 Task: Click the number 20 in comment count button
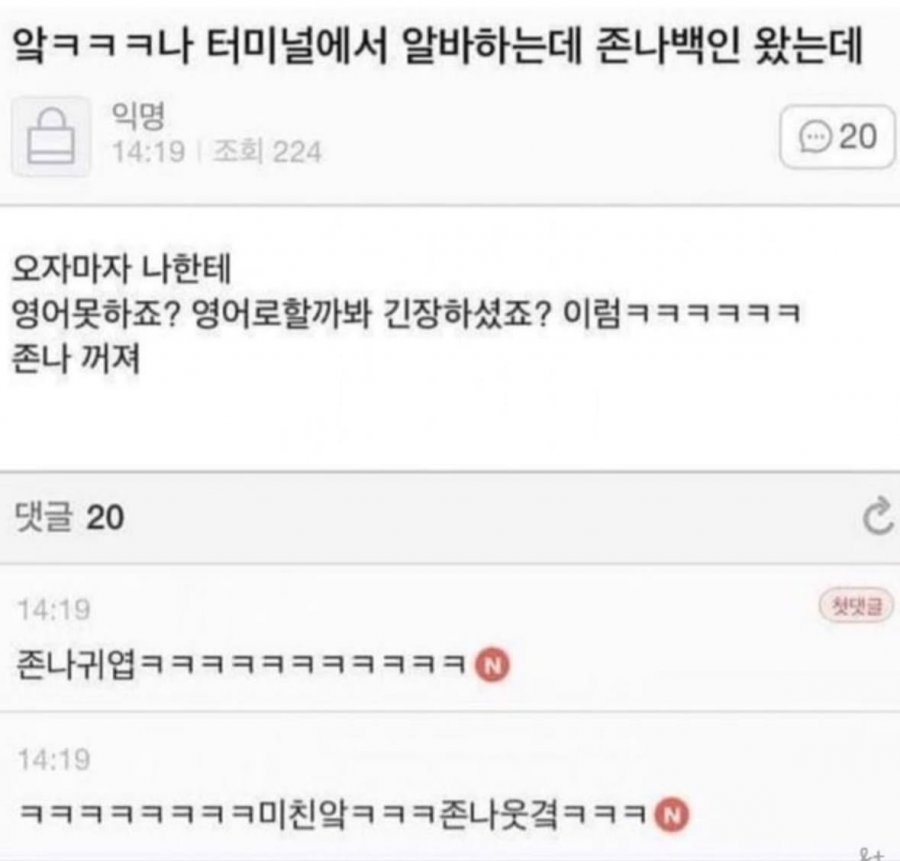pyautogui.click(x=858, y=137)
